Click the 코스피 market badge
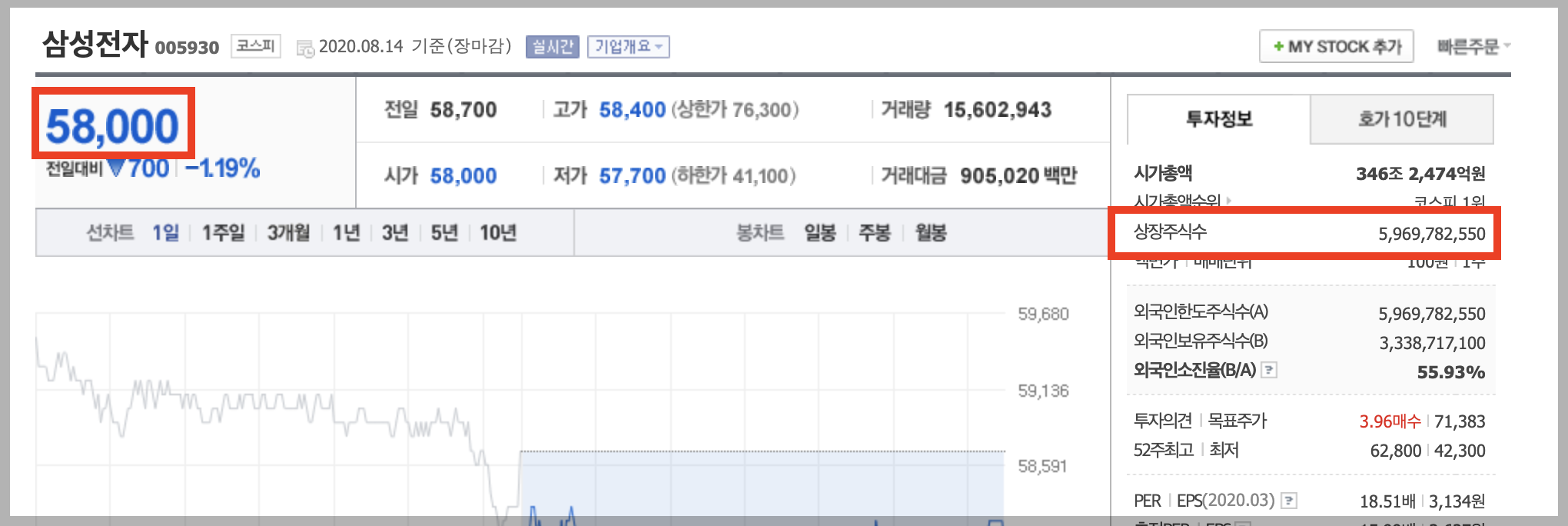This screenshot has width=1568, height=526. pos(255,46)
